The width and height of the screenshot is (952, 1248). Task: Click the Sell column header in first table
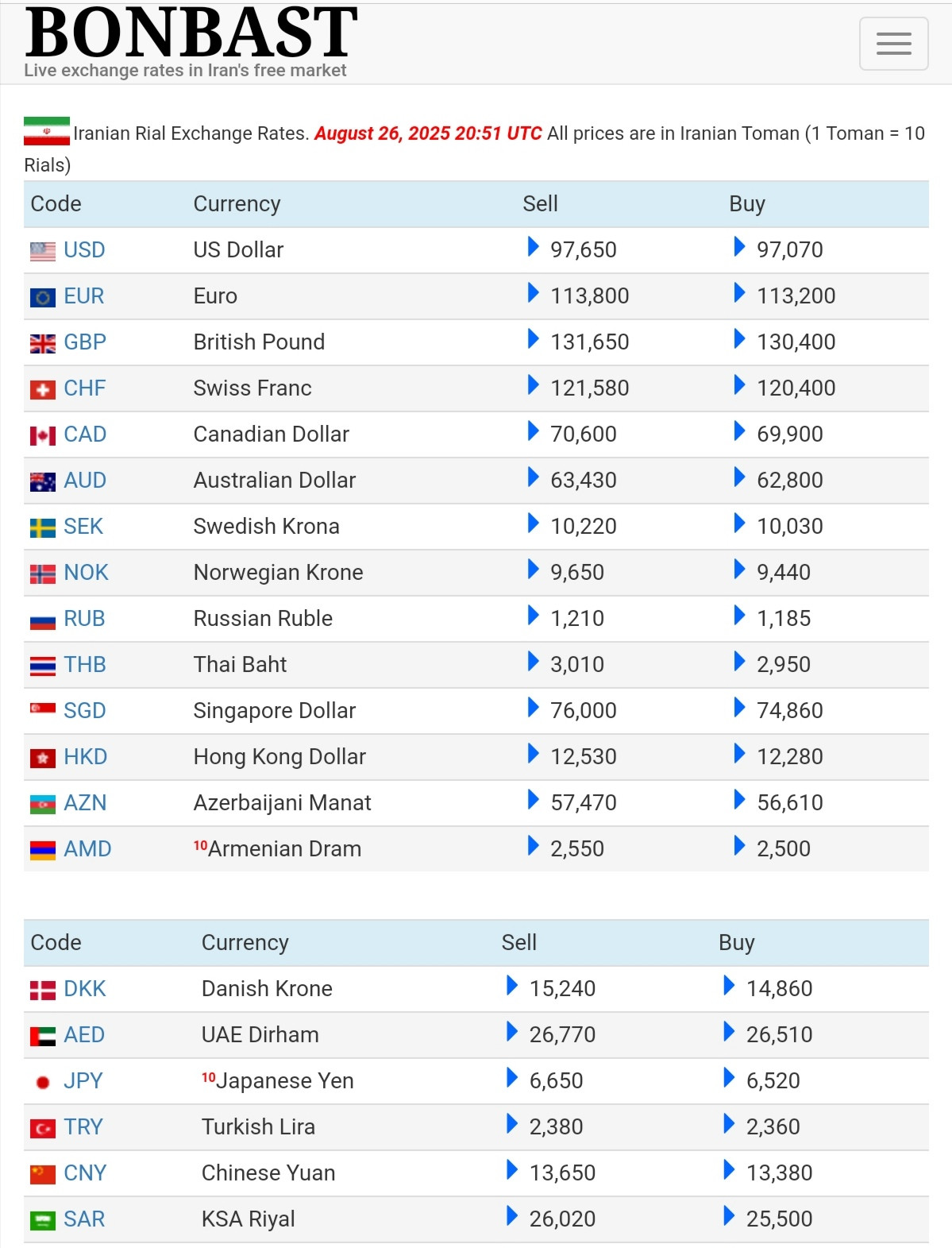[x=540, y=204]
